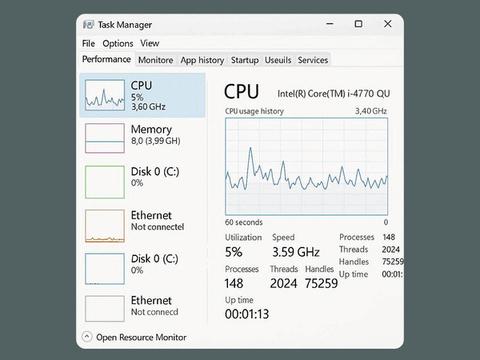This screenshot has height=360, width=480.
Task: Open the File menu
Action: (88, 43)
